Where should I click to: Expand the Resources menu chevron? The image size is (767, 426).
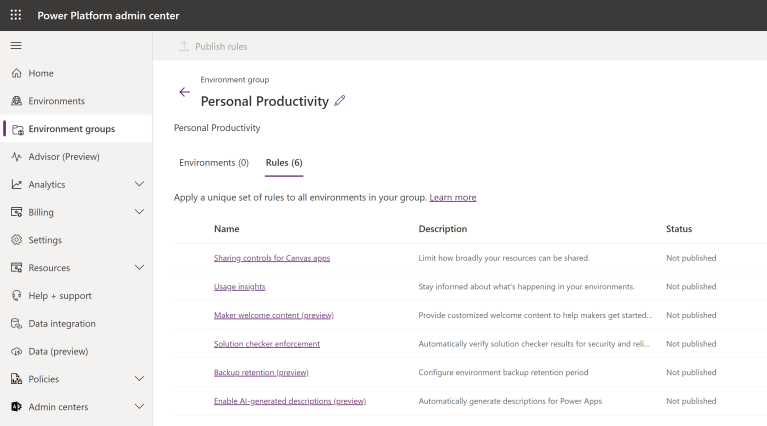click(x=139, y=268)
